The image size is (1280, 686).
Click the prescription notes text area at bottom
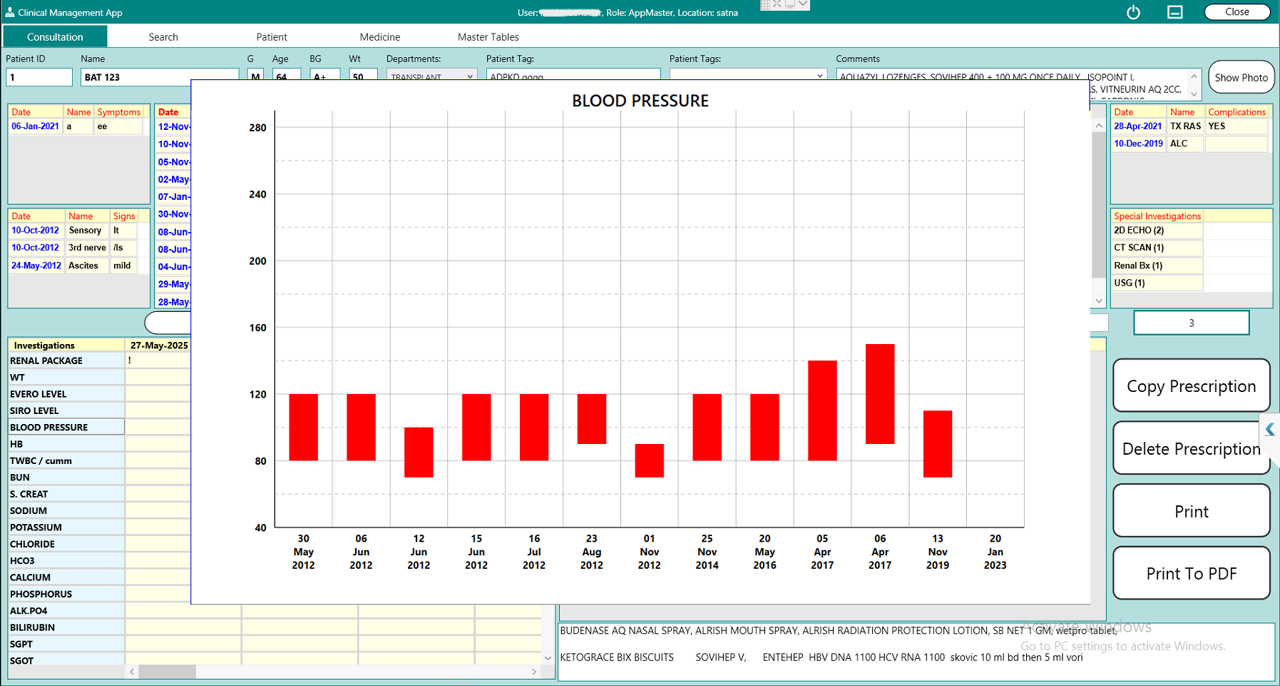(916, 650)
